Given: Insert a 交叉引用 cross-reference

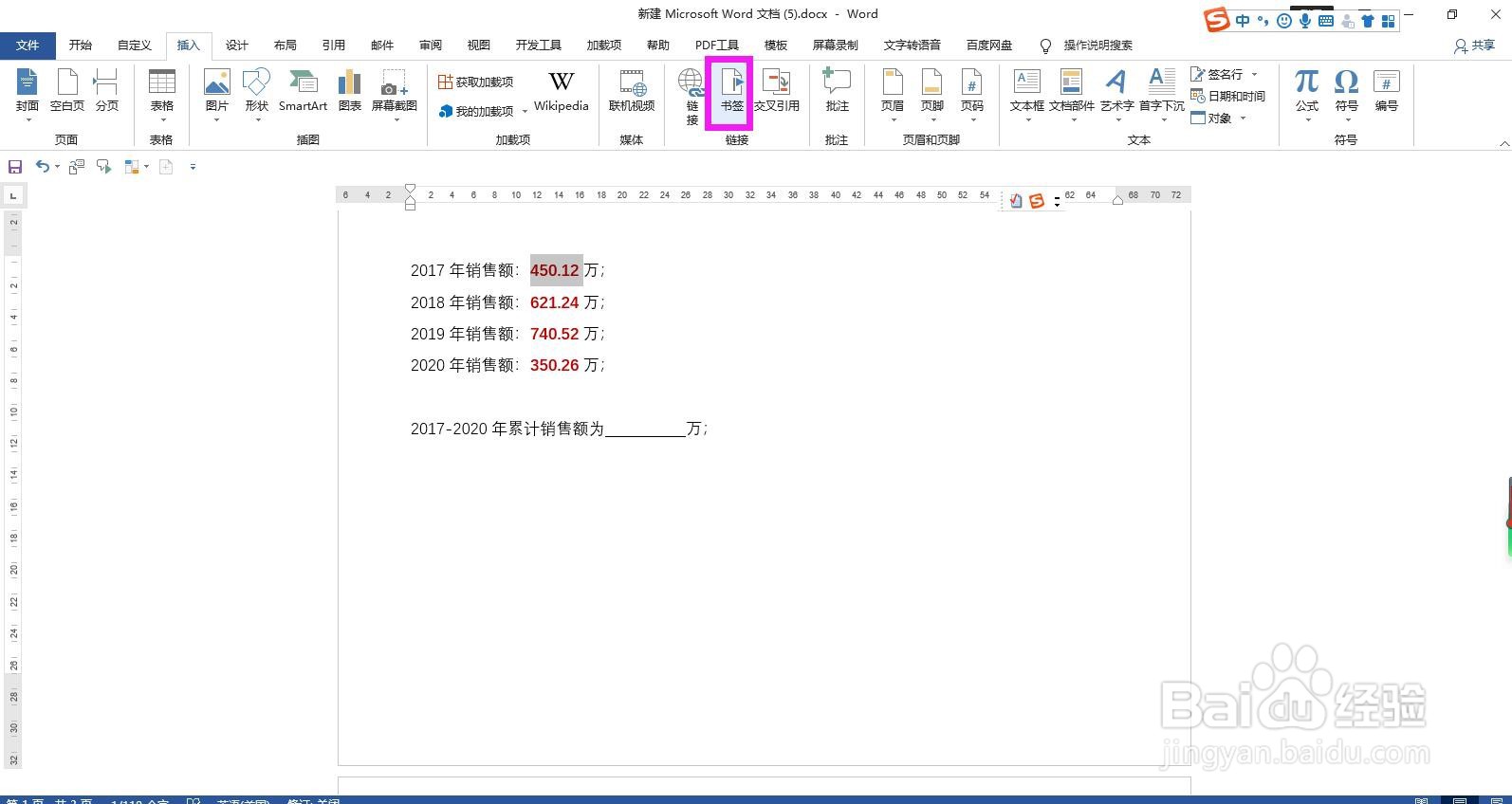Looking at the screenshot, I should click(777, 92).
